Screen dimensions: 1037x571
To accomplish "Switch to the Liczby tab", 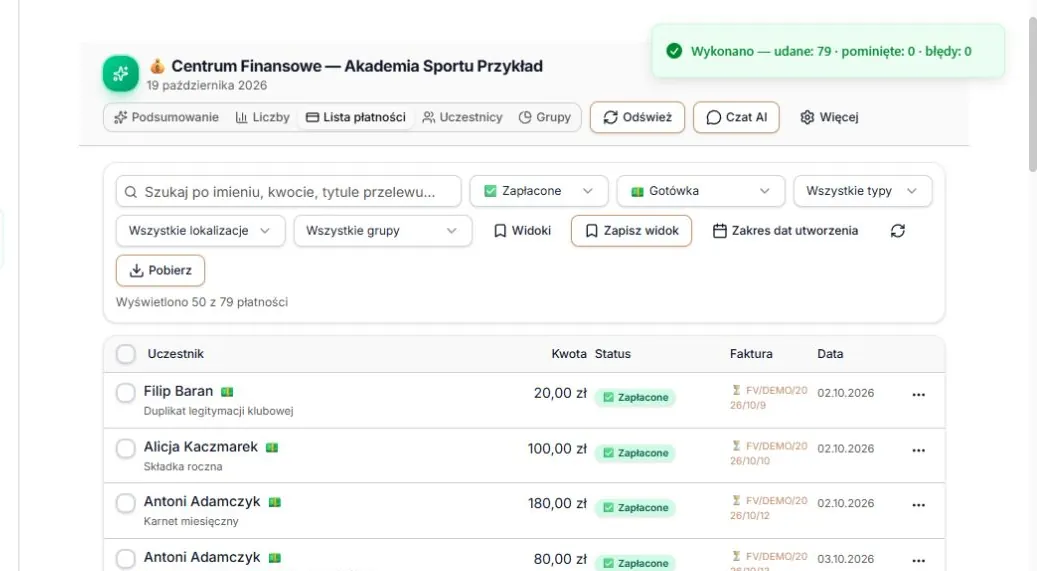I will coord(263,117).
